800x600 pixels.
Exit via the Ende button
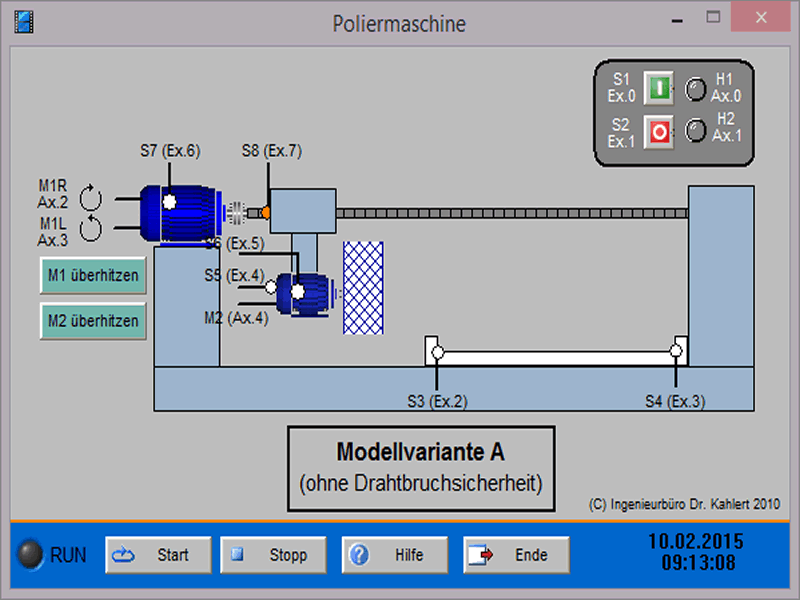[x=516, y=555]
